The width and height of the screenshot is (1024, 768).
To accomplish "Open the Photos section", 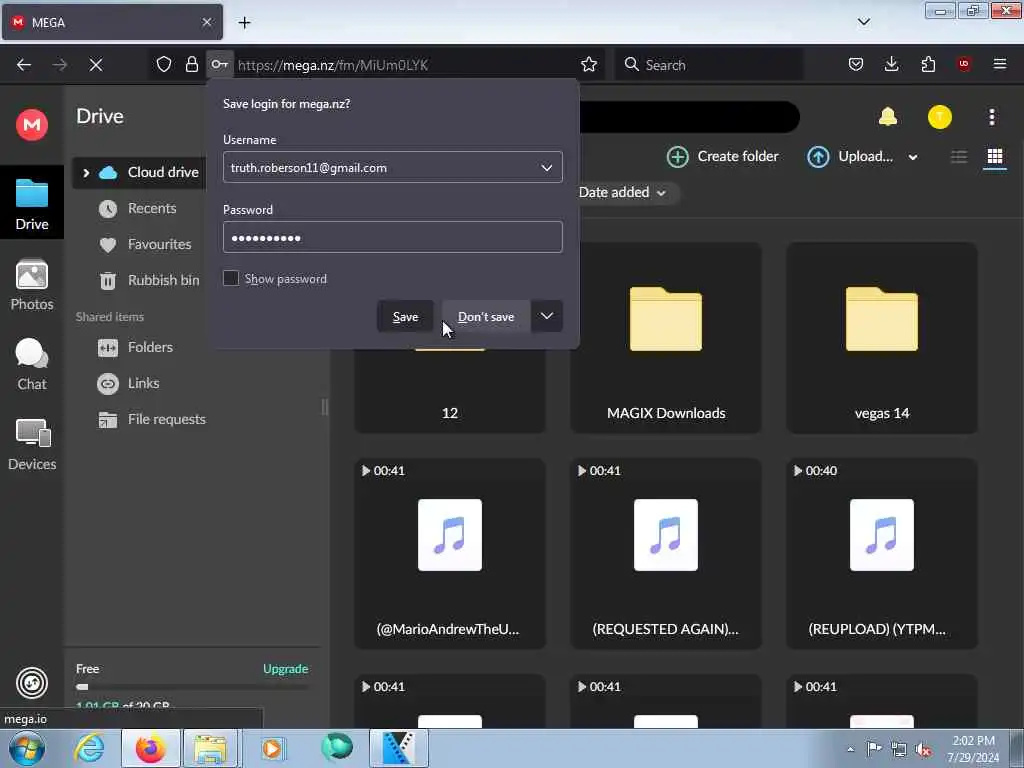I will pyautogui.click(x=31, y=285).
